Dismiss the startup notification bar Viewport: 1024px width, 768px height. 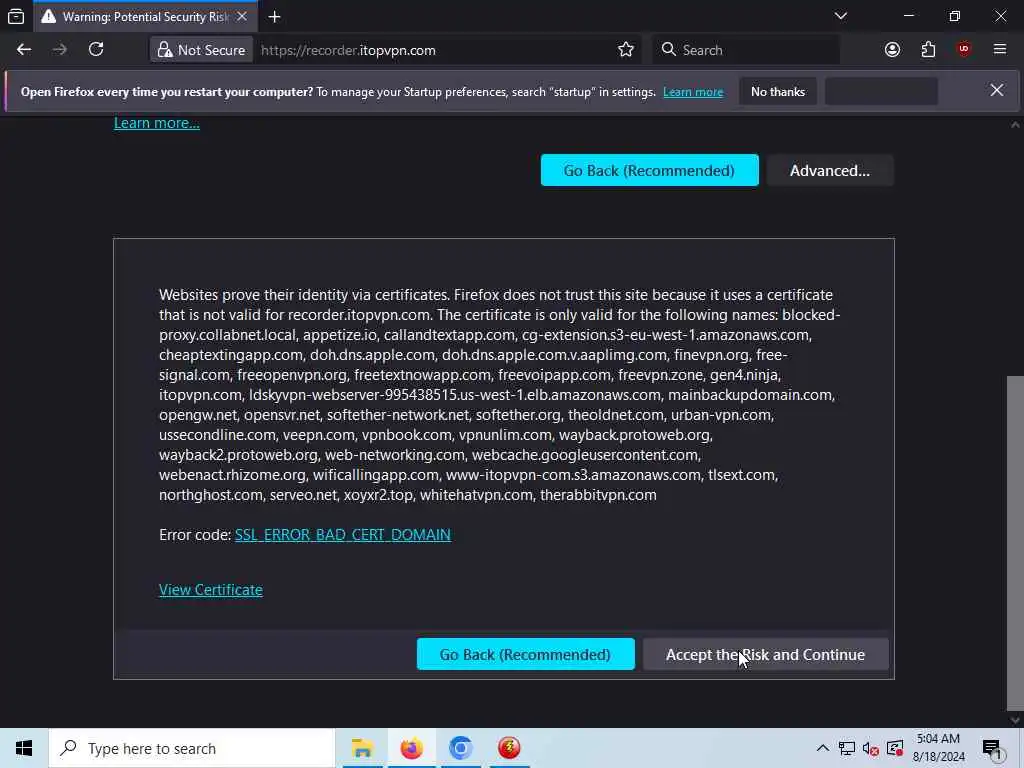997,91
